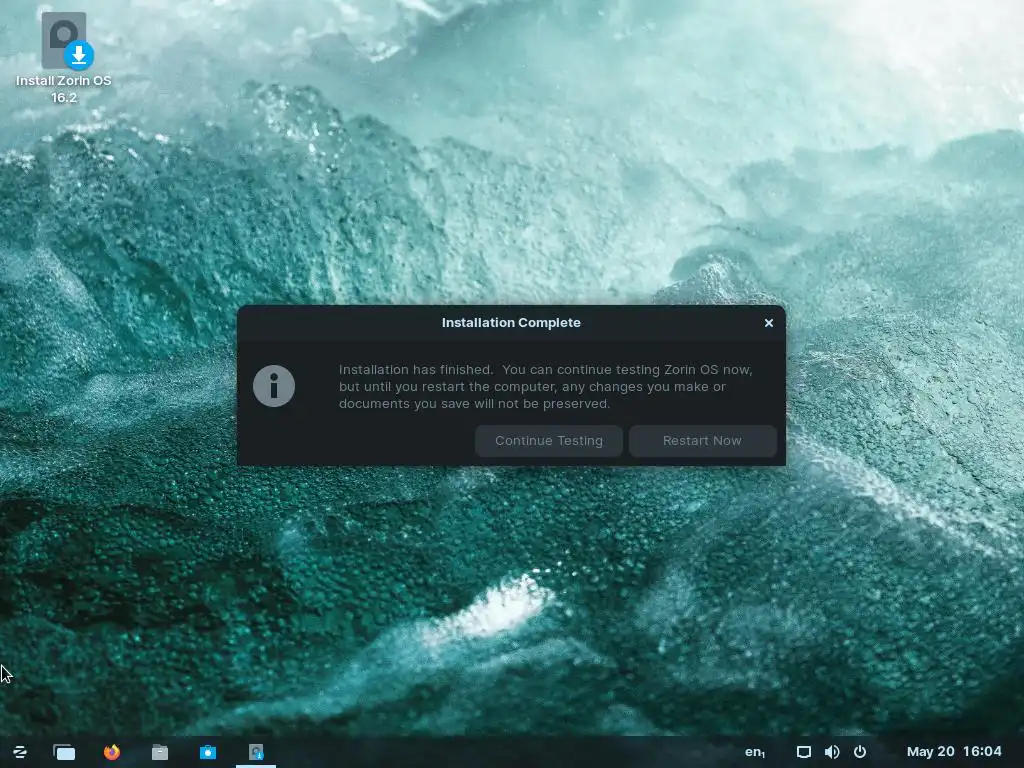Select the installer window in taskbar
Viewport: 1024px width, 768px height.
(x=256, y=752)
